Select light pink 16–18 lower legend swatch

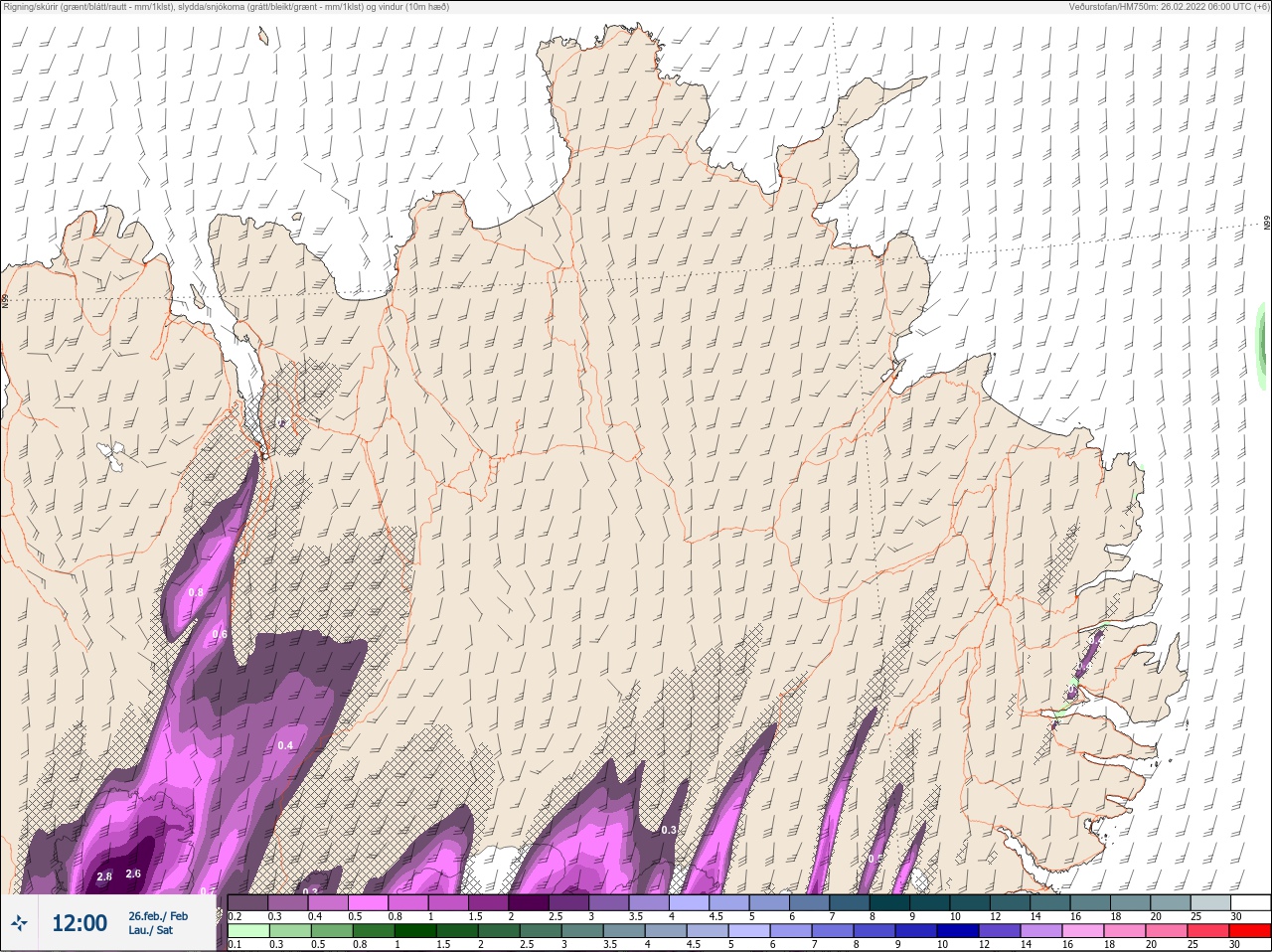click(1082, 931)
